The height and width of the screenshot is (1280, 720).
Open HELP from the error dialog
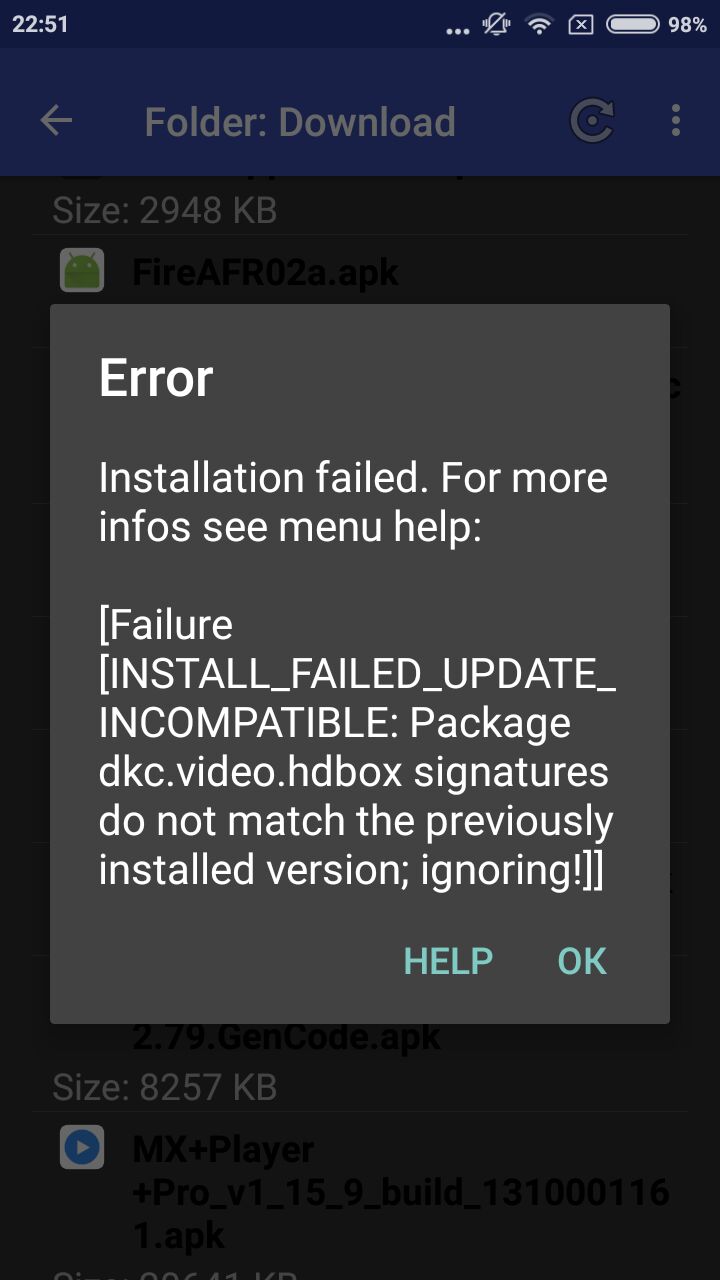pyautogui.click(x=448, y=961)
